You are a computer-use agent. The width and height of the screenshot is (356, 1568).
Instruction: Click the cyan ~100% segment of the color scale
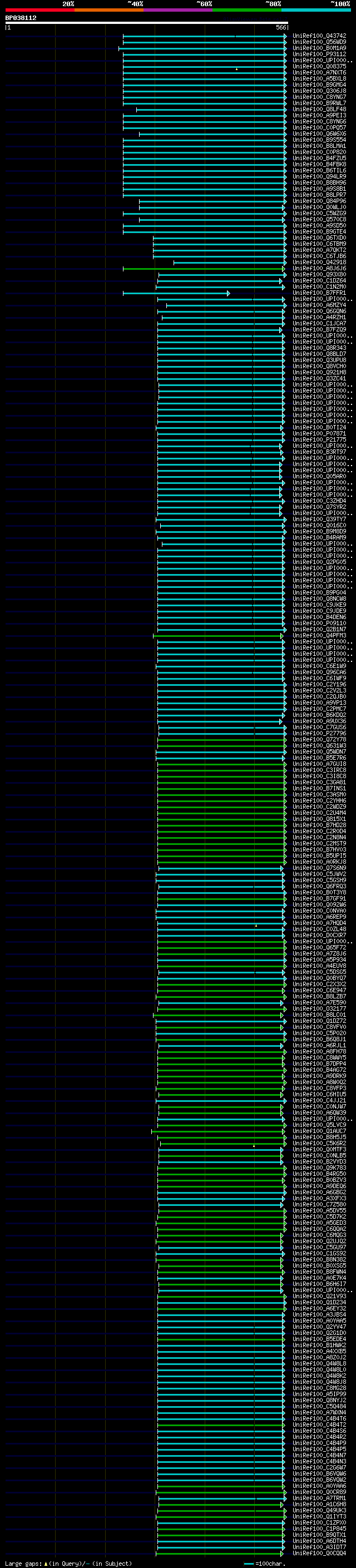(x=316, y=10)
